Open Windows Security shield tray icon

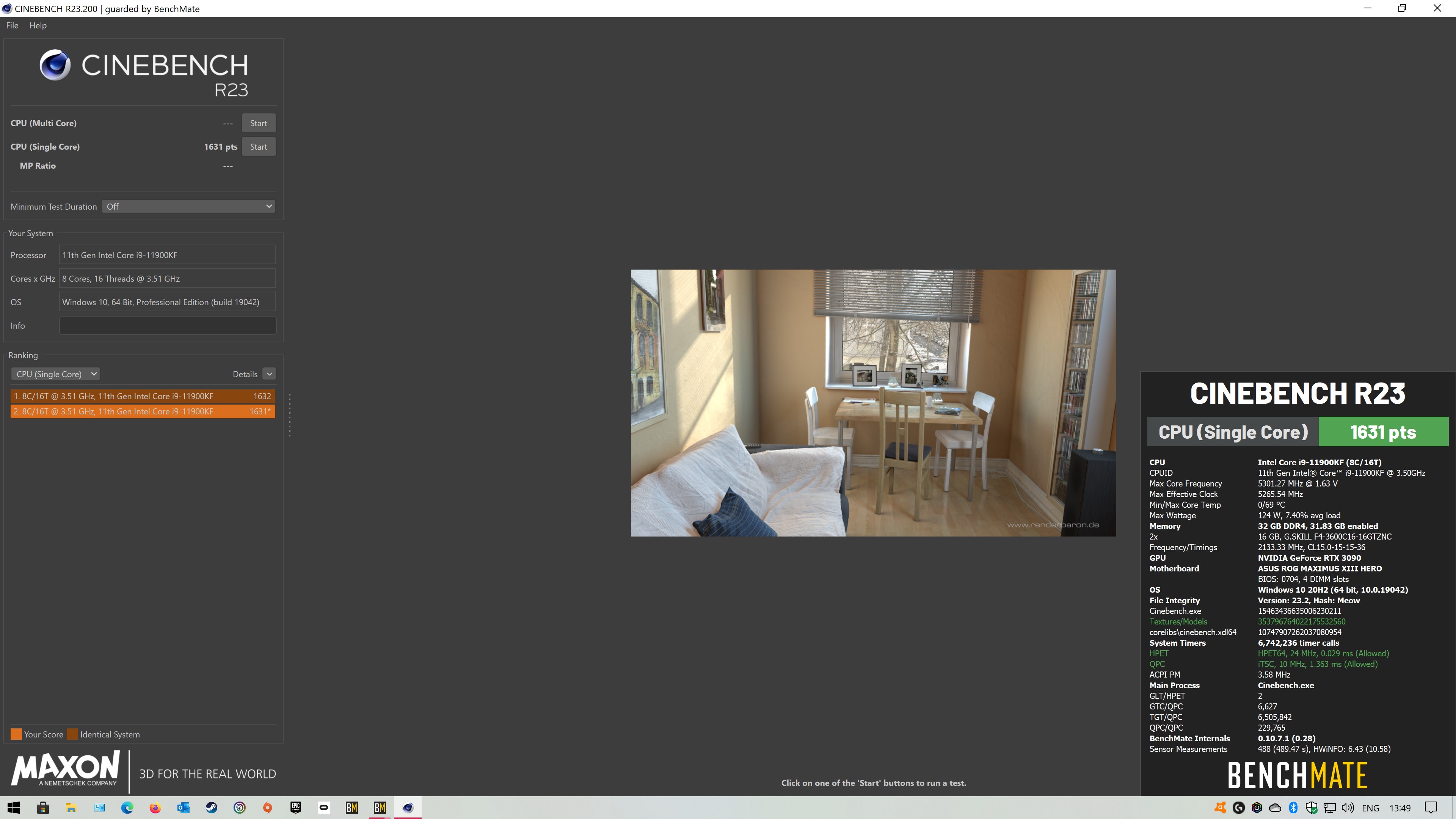(1311, 808)
